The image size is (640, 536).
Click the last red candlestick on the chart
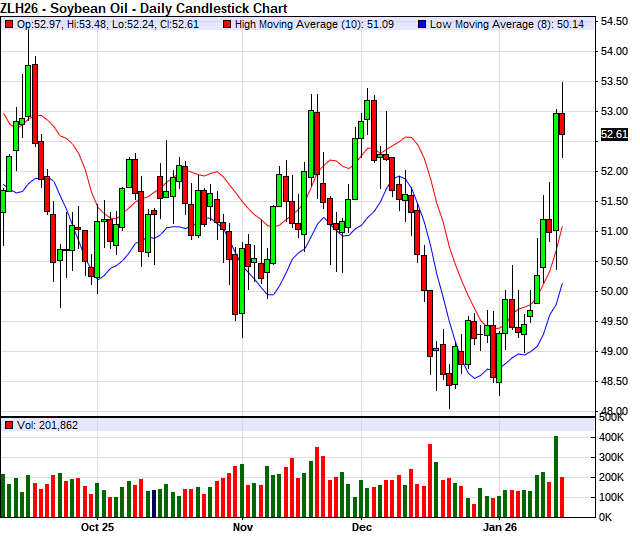click(x=562, y=123)
